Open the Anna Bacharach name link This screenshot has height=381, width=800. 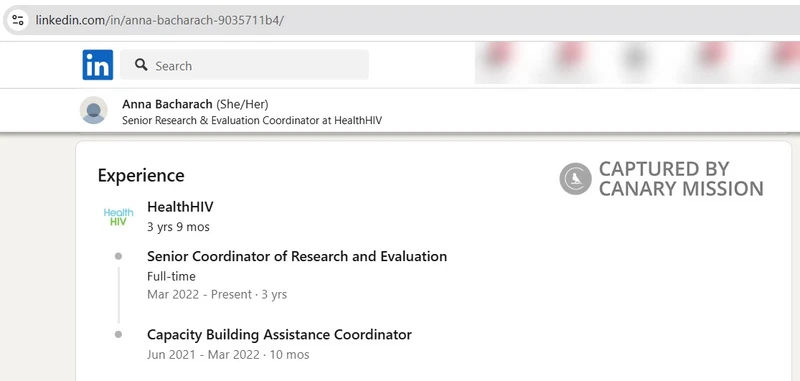(167, 104)
